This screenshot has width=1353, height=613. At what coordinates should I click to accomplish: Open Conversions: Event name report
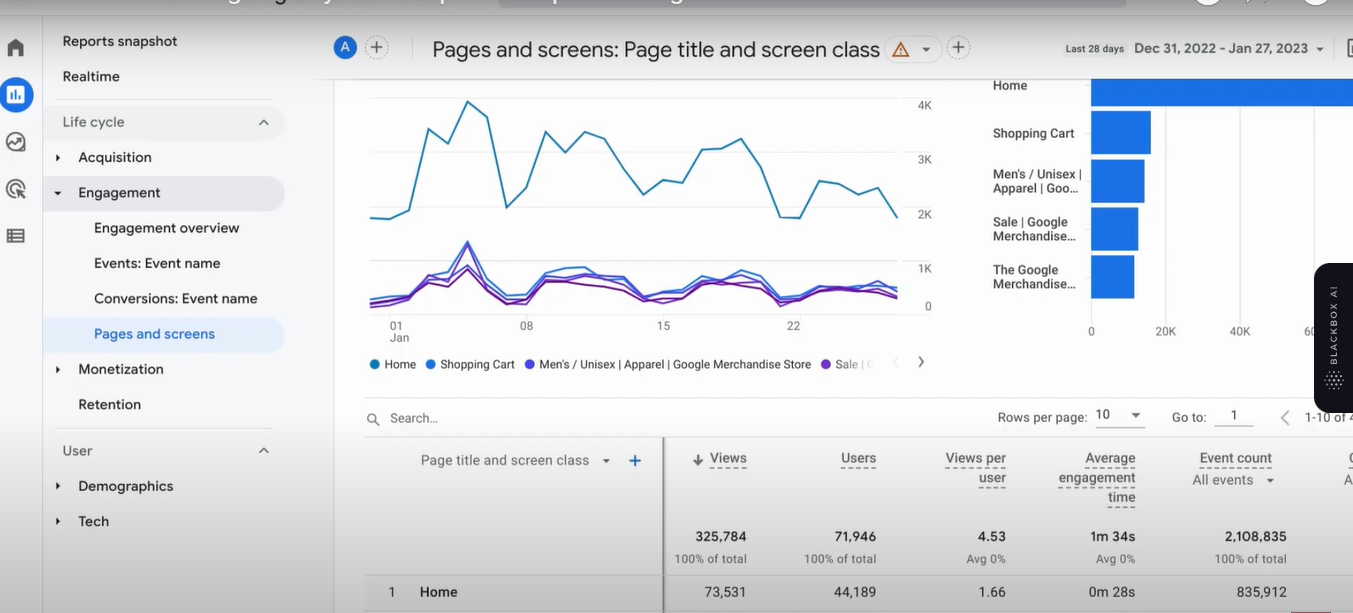[x=176, y=298]
